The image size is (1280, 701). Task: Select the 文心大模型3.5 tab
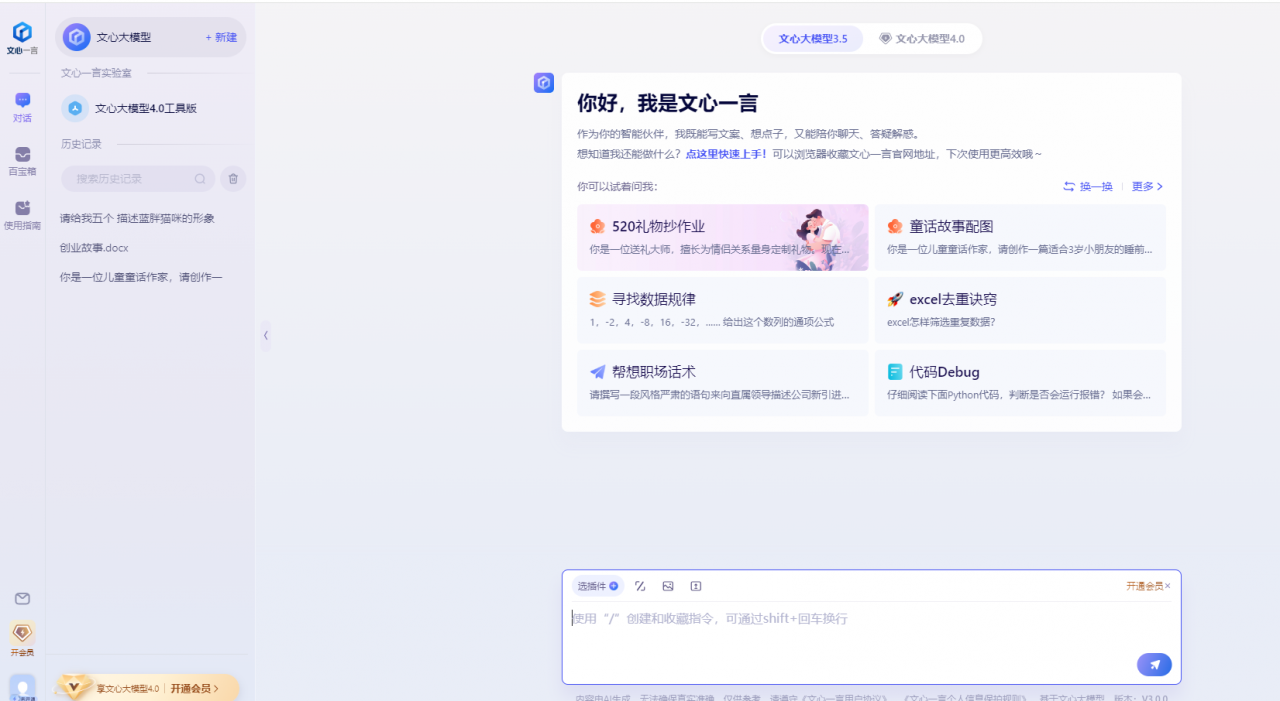[812, 38]
